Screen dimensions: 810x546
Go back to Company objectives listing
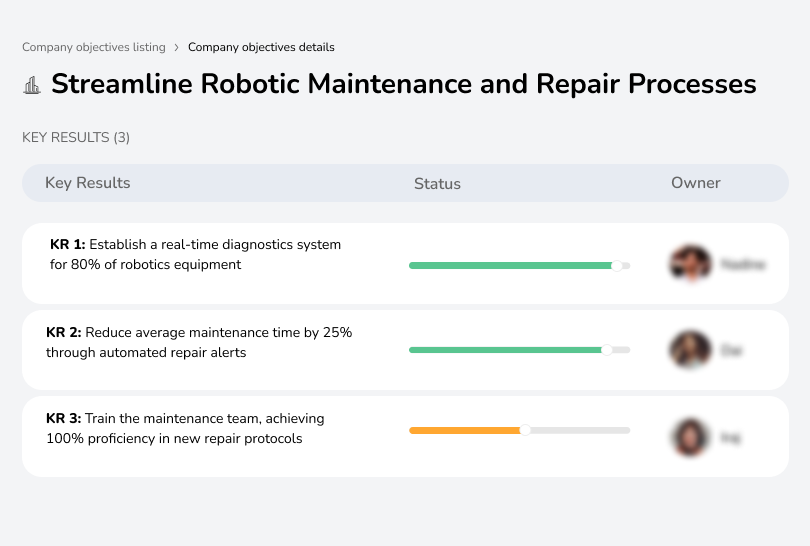[x=94, y=47]
